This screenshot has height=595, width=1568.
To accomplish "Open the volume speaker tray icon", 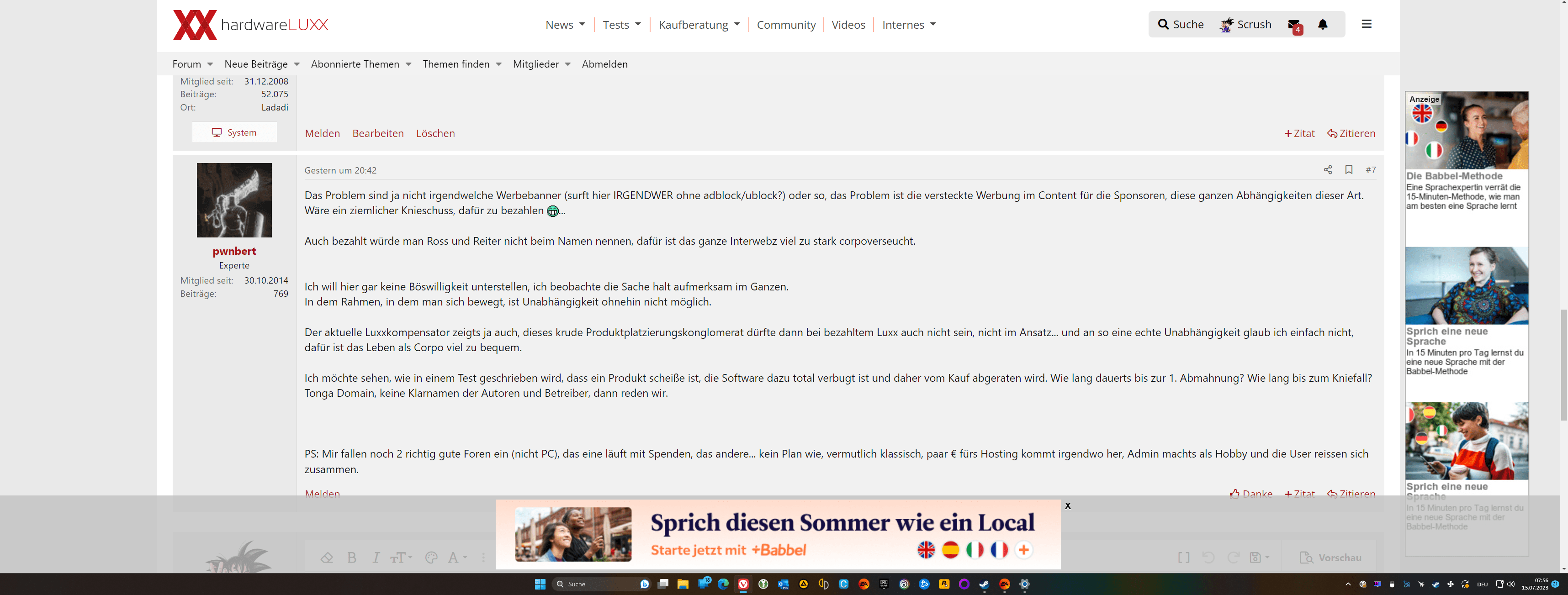I will coord(1511,584).
